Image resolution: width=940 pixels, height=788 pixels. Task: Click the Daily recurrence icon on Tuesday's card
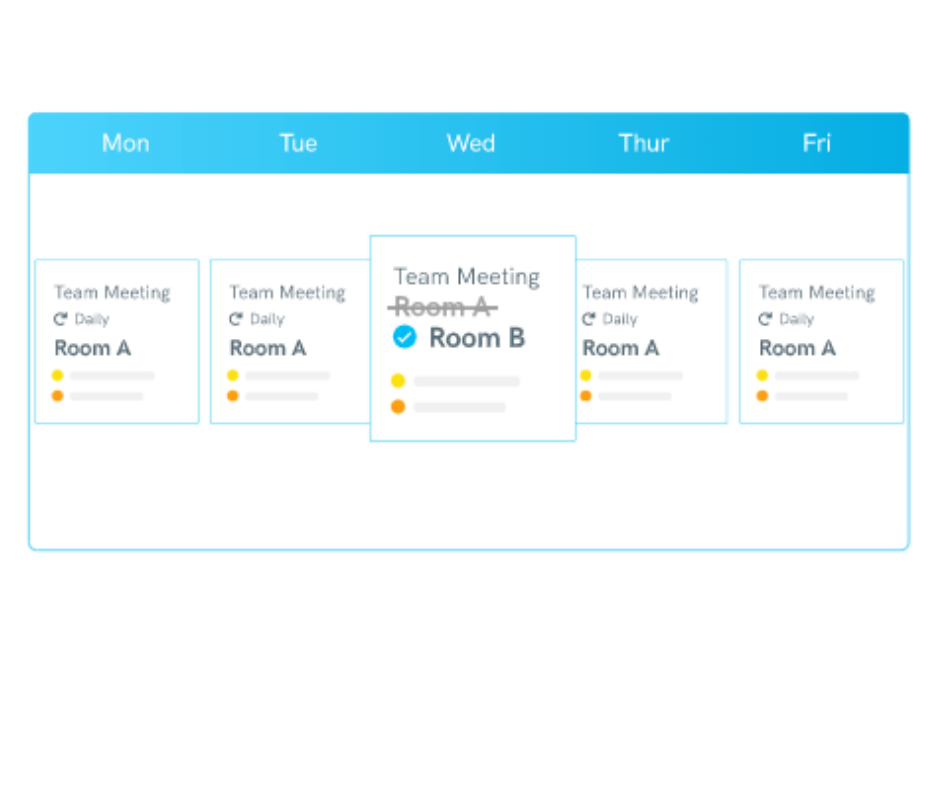(x=236, y=318)
